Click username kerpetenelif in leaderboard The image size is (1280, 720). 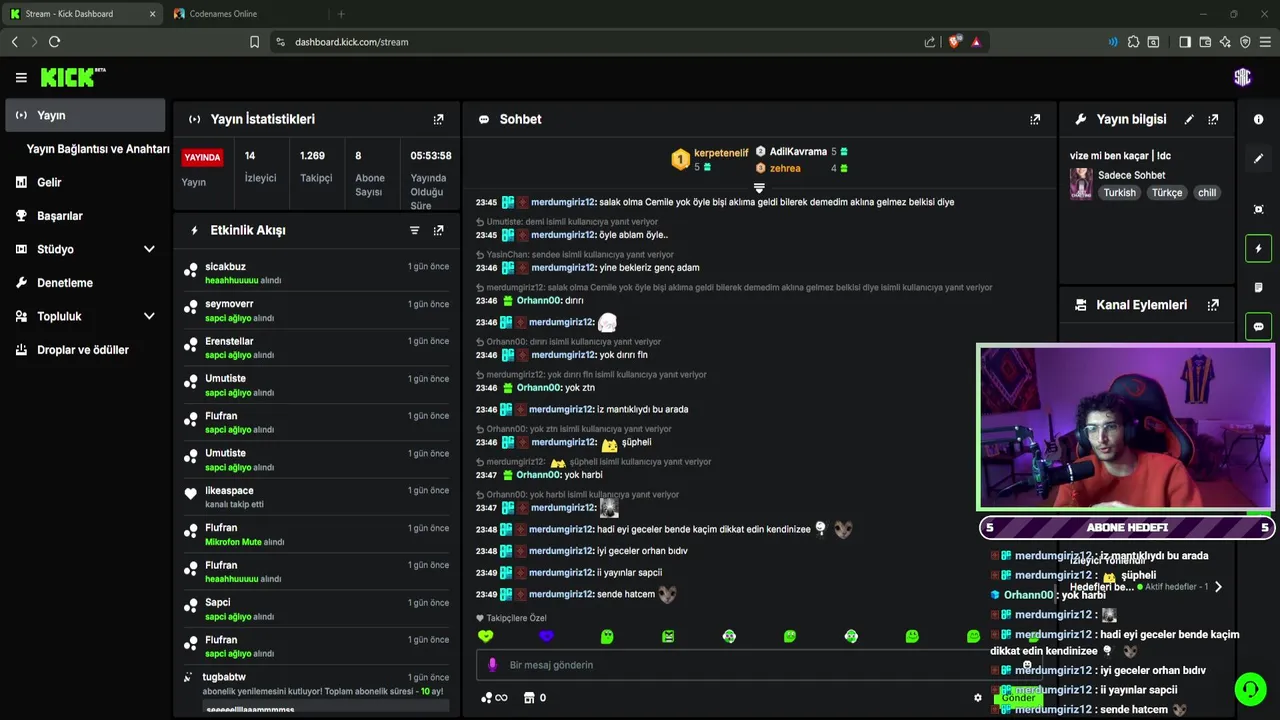[721, 153]
